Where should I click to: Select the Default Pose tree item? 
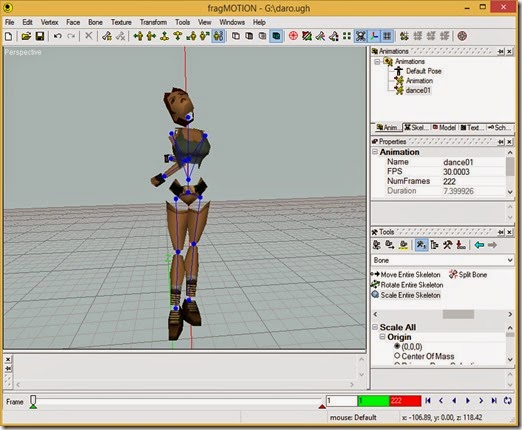(x=424, y=71)
